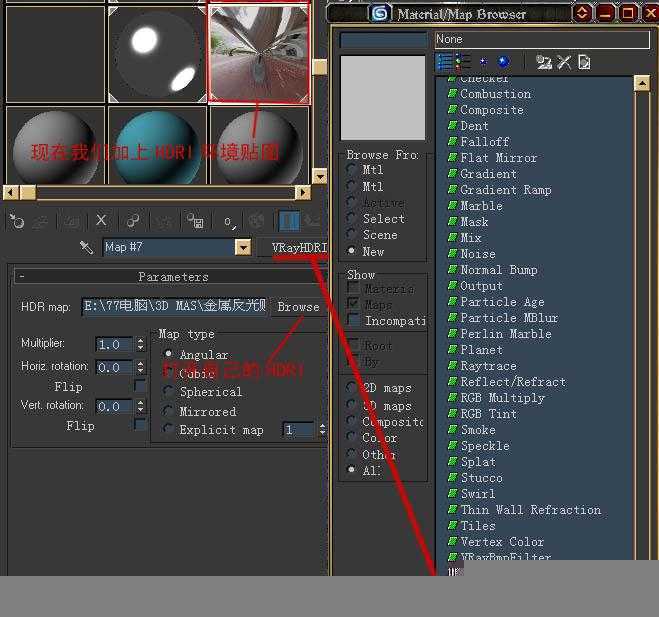Toggle the Maps checkbox in Show
This screenshot has height=617, width=659.
[354, 304]
